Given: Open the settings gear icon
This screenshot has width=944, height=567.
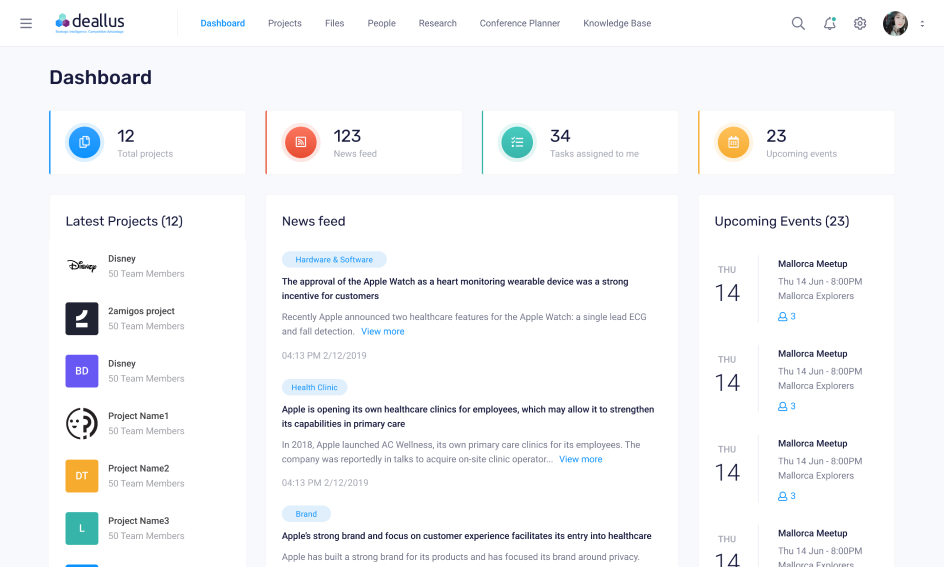Looking at the screenshot, I should [860, 23].
